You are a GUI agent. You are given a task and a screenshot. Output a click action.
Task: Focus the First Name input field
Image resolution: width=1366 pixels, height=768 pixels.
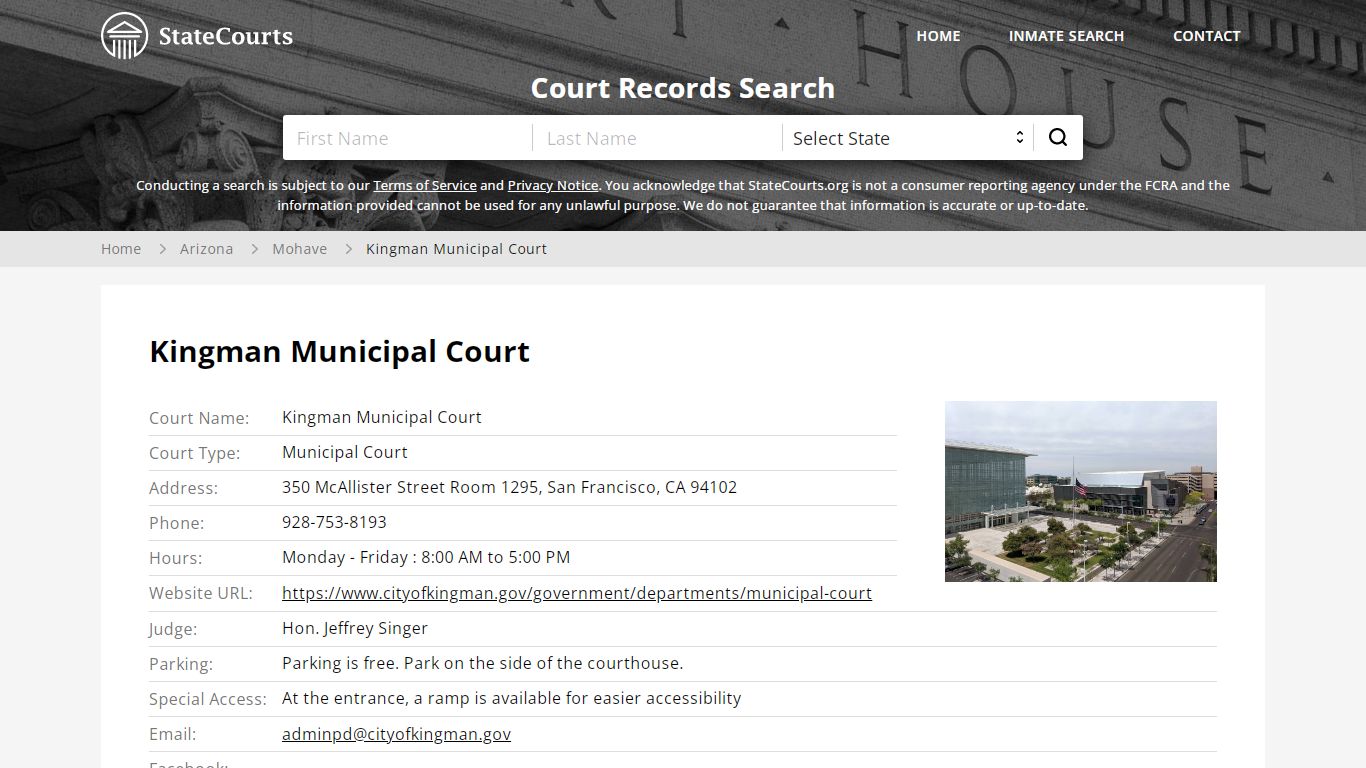coord(408,138)
